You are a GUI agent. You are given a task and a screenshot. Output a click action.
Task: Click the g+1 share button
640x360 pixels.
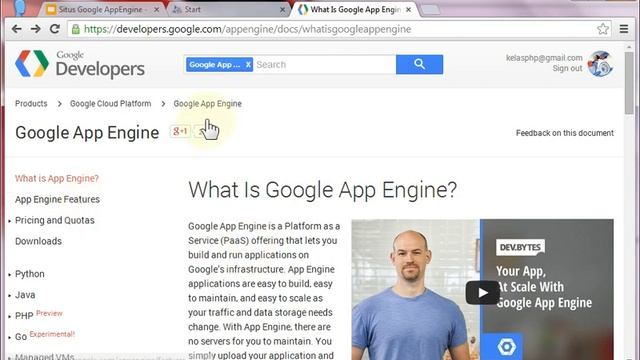pos(180,131)
